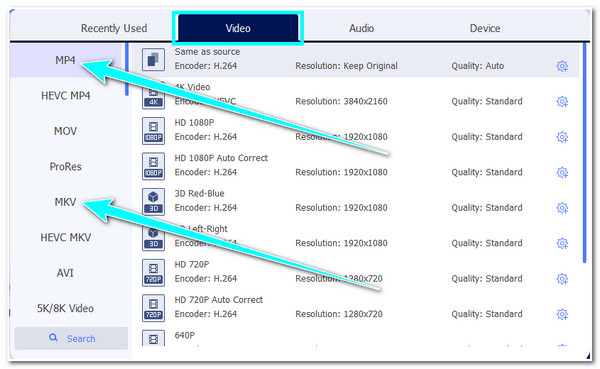The width and height of the screenshot is (600, 369).
Task: Open settings gear for 4K Video preset
Action: 562,102
